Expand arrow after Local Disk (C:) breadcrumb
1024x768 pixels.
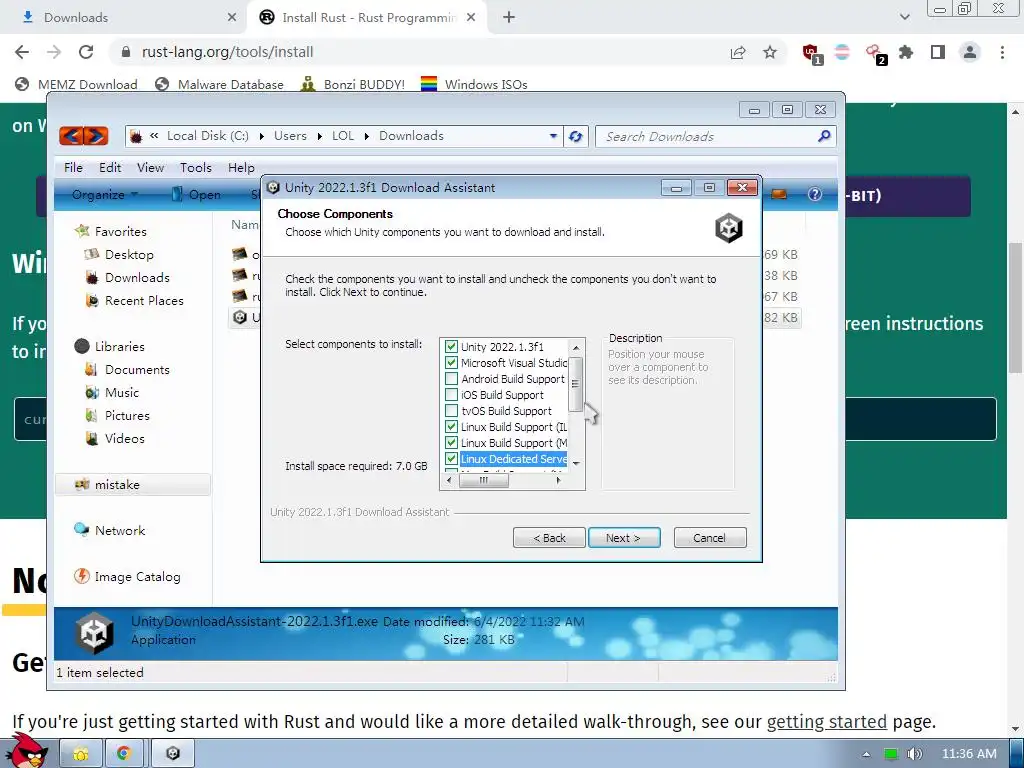(261, 136)
